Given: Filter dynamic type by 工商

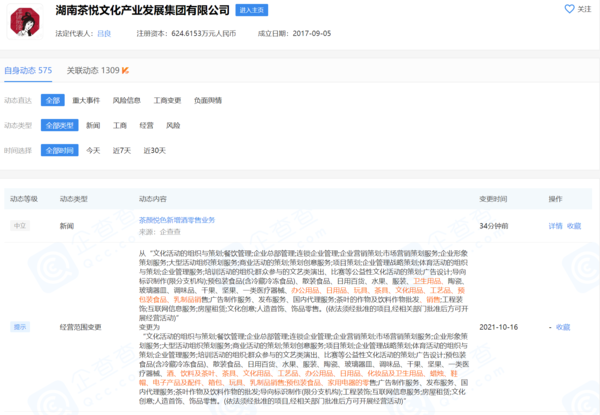Looking at the screenshot, I should [x=120, y=125].
